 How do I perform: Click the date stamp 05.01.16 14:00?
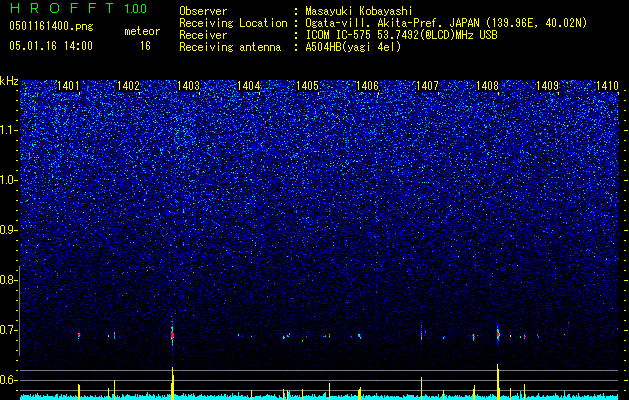[x=51, y=46]
